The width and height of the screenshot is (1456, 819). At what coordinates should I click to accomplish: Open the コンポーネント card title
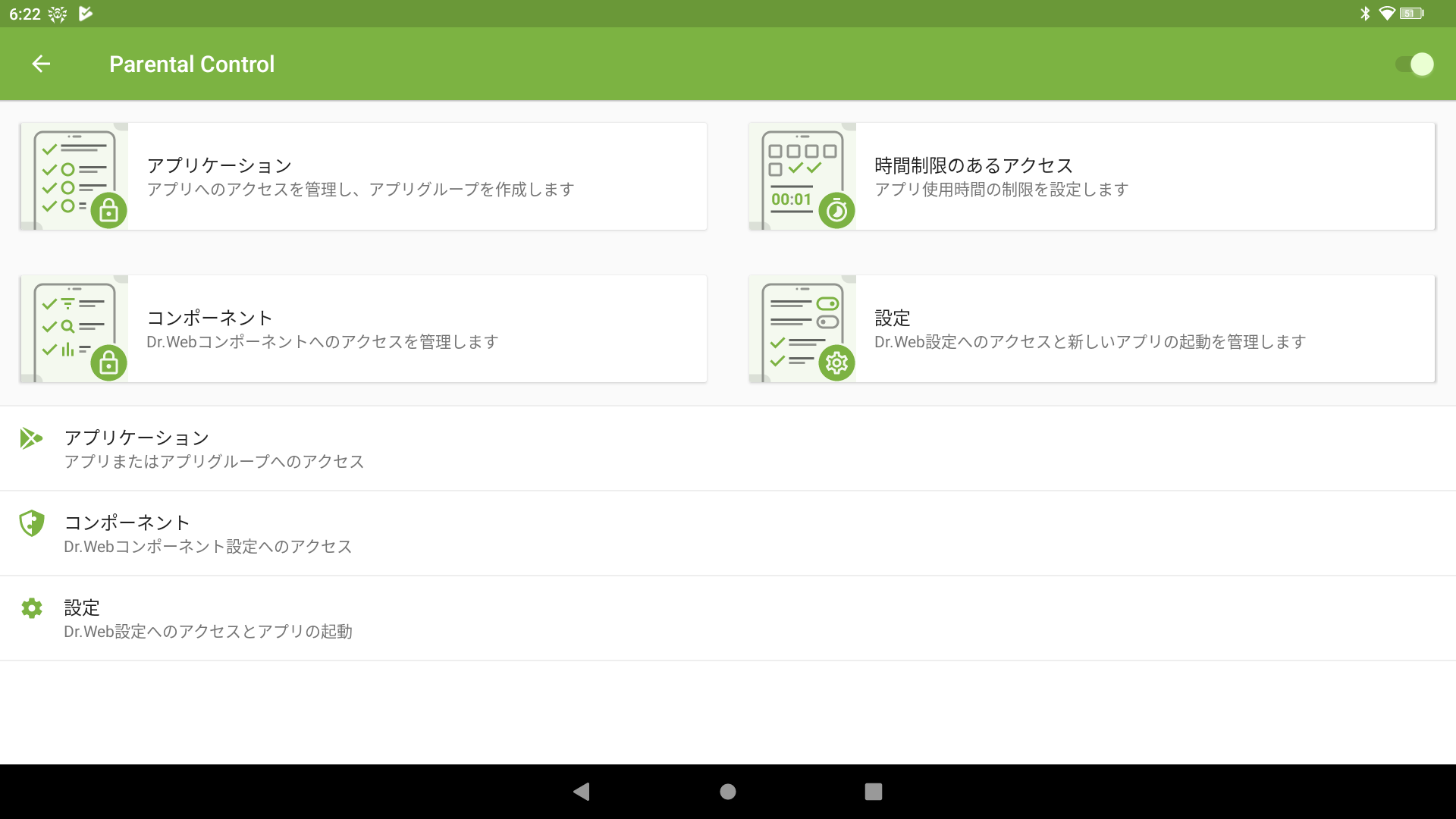pos(209,318)
